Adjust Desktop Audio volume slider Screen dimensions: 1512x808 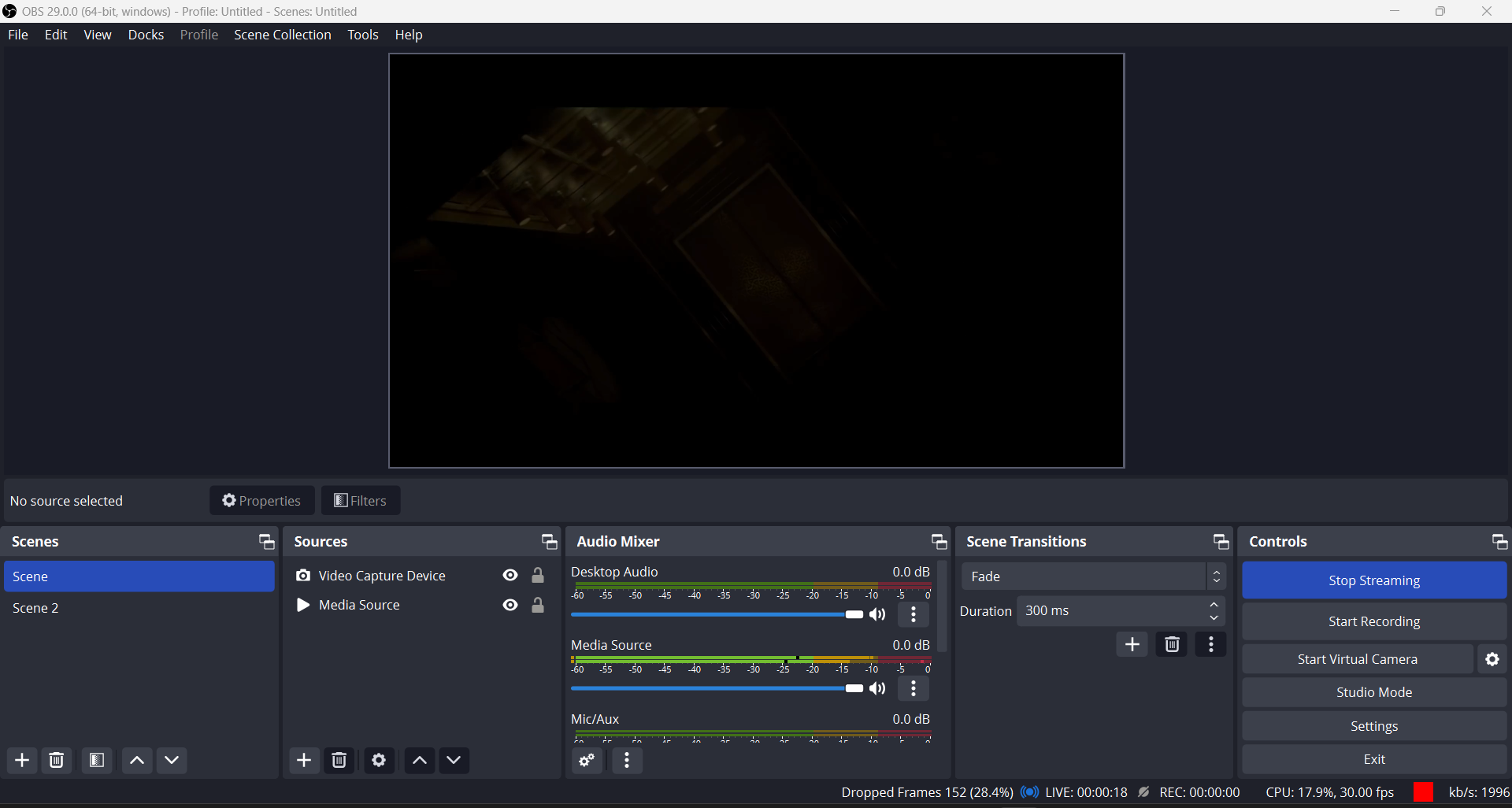[717, 614]
